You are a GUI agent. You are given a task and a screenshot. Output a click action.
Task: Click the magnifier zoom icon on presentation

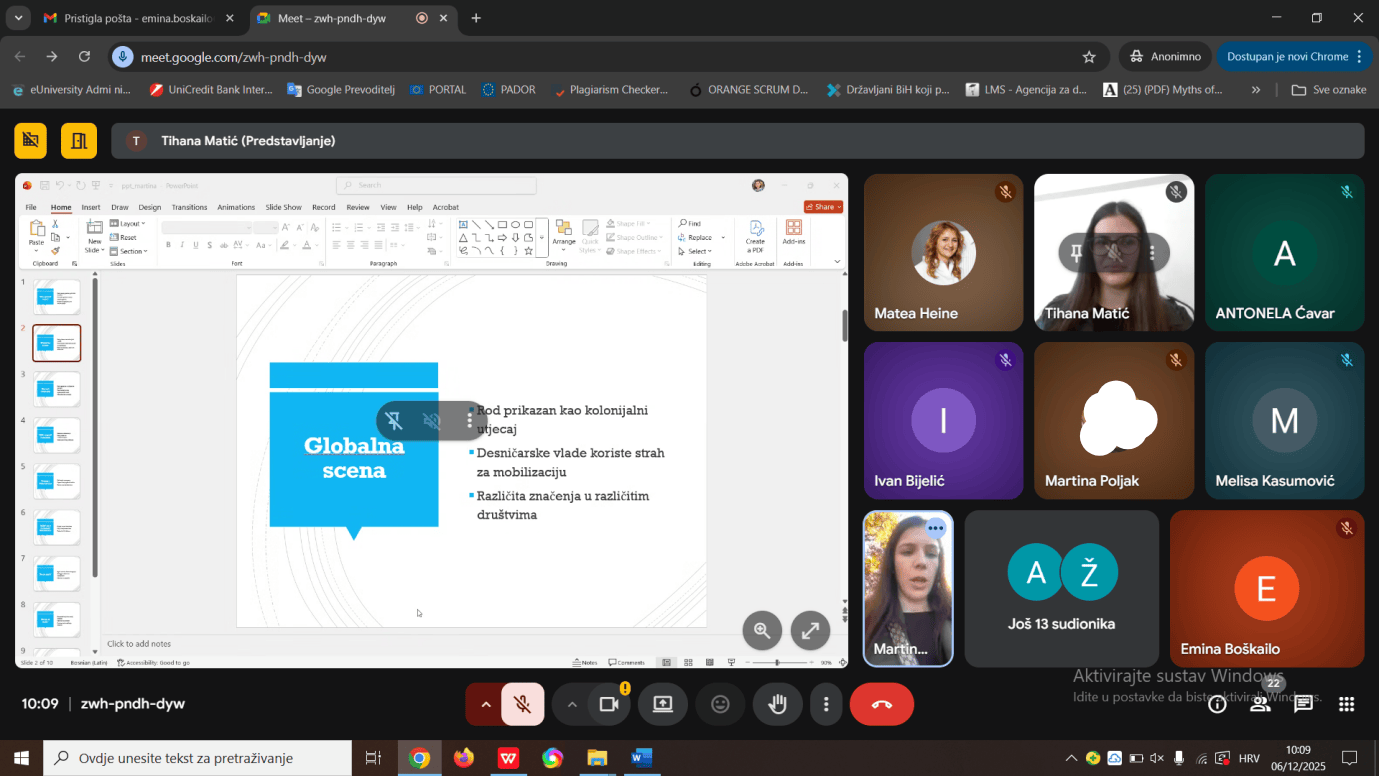point(762,630)
